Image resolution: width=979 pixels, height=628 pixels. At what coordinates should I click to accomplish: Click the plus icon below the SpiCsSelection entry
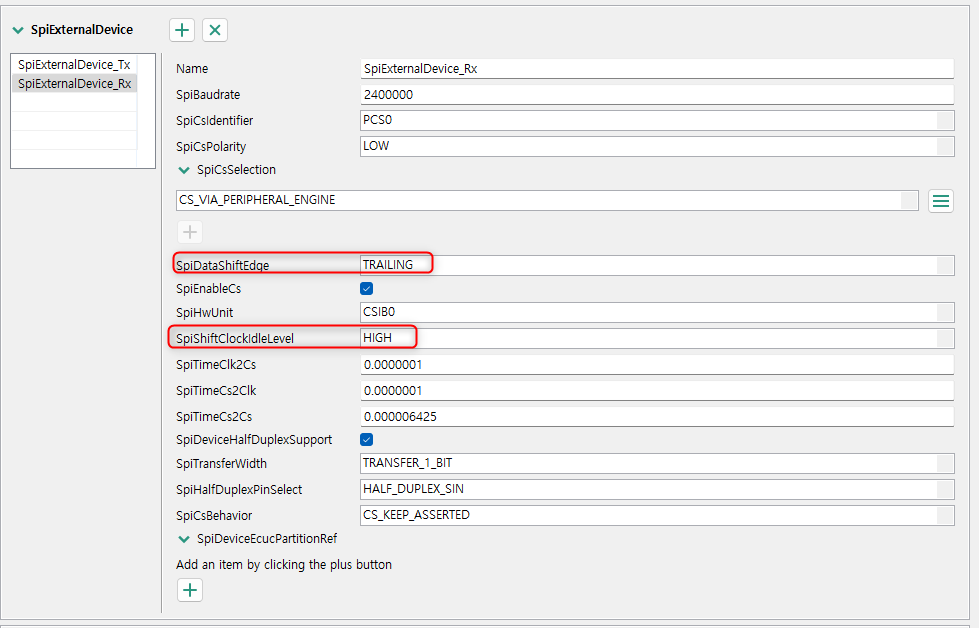point(189,231)
